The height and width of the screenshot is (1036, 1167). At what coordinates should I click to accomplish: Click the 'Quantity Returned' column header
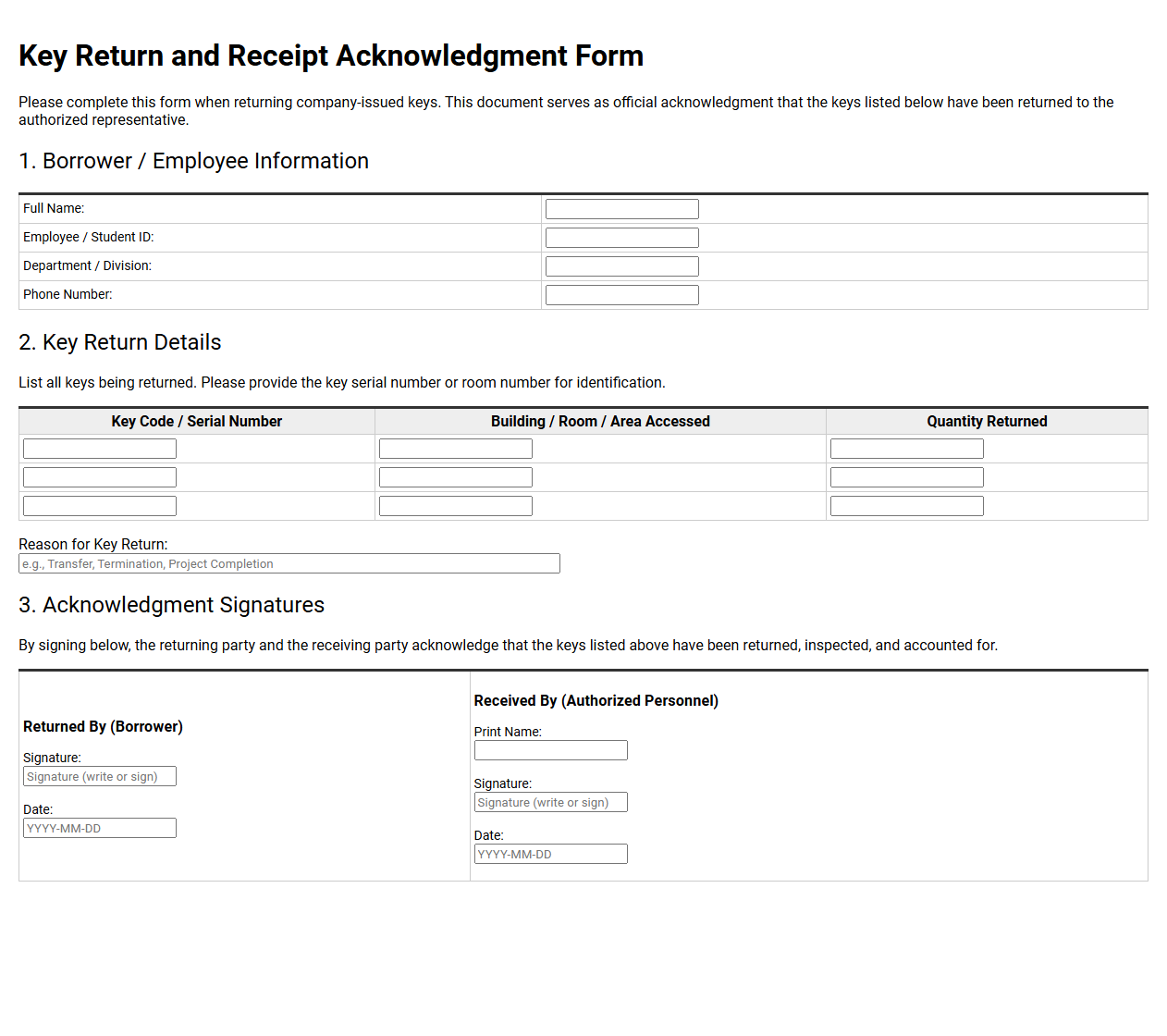tap(987, 421)
